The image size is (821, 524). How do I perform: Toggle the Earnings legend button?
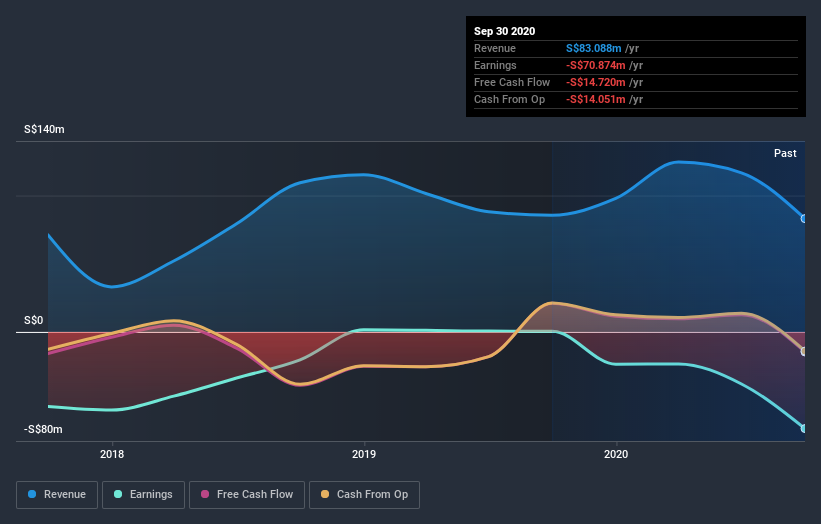coord(143,495)
